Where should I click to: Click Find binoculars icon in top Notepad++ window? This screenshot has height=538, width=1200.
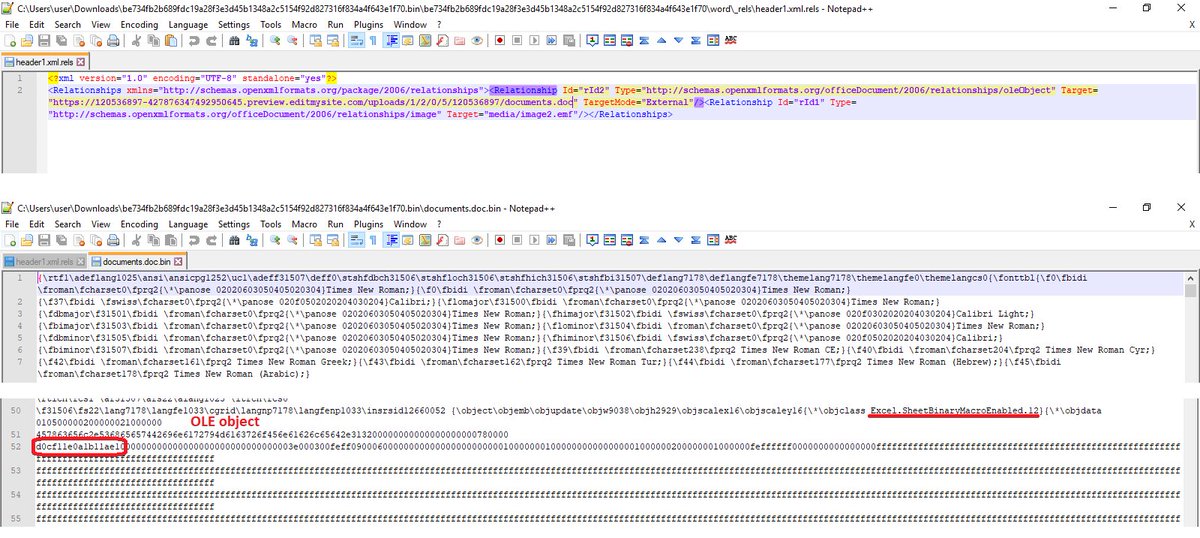(235, 41)
